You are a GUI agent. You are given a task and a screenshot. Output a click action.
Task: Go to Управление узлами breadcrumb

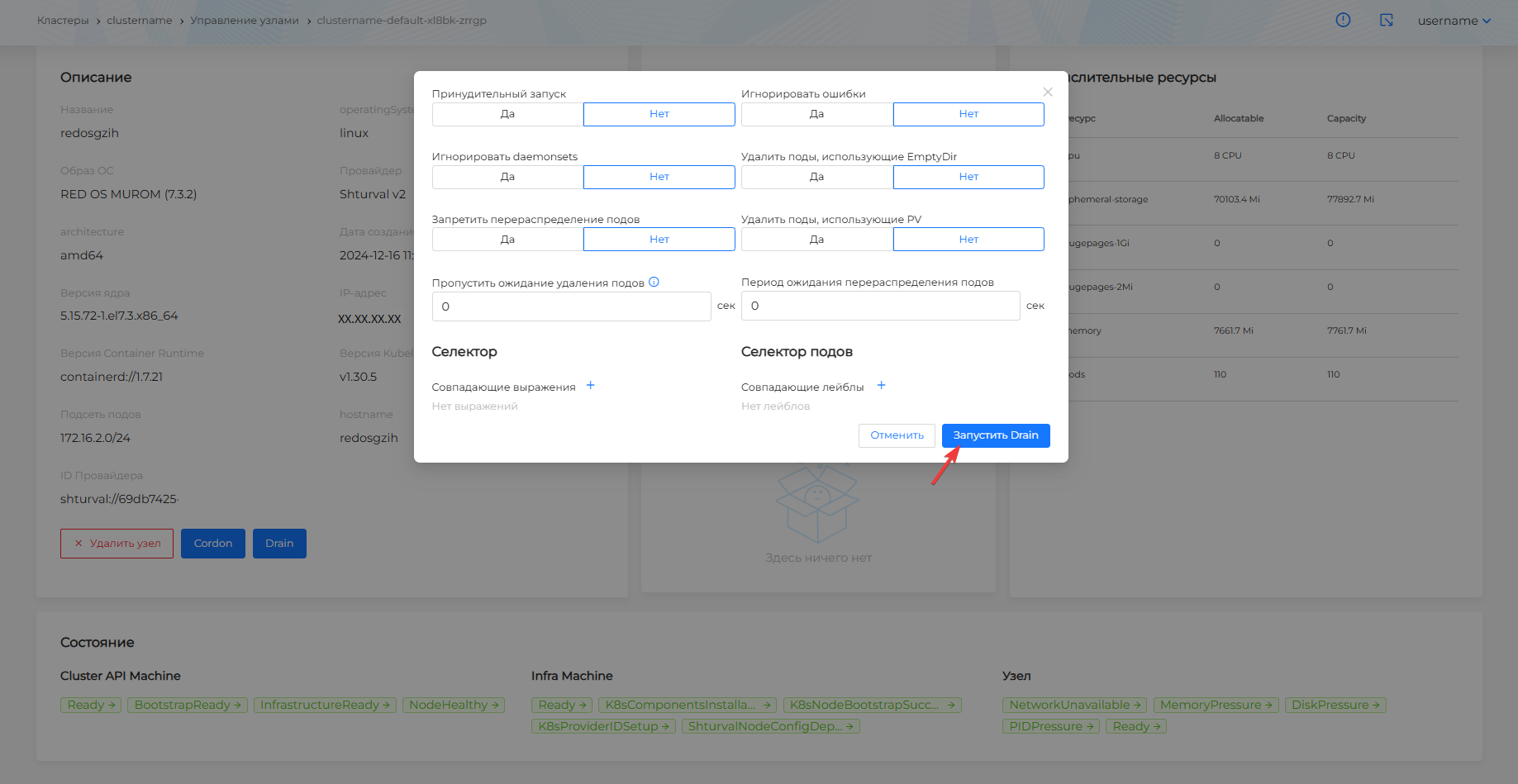point(245,21)
